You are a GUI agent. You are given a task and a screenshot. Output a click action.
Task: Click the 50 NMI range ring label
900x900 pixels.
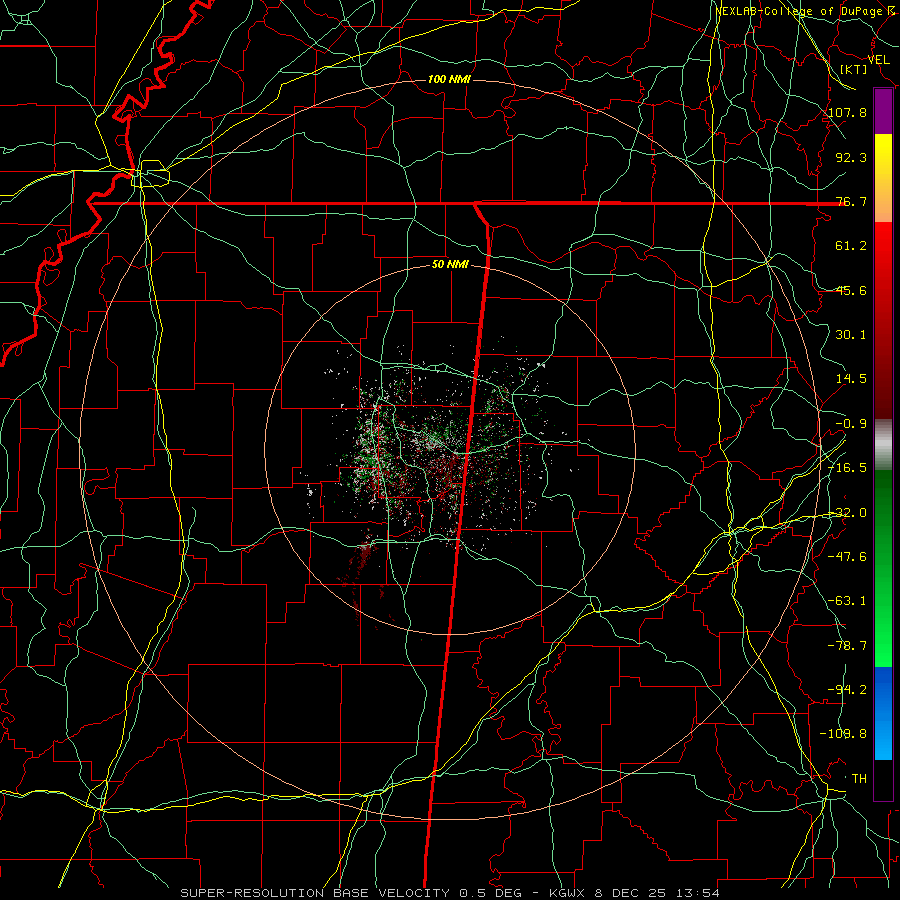pos(450,265)
